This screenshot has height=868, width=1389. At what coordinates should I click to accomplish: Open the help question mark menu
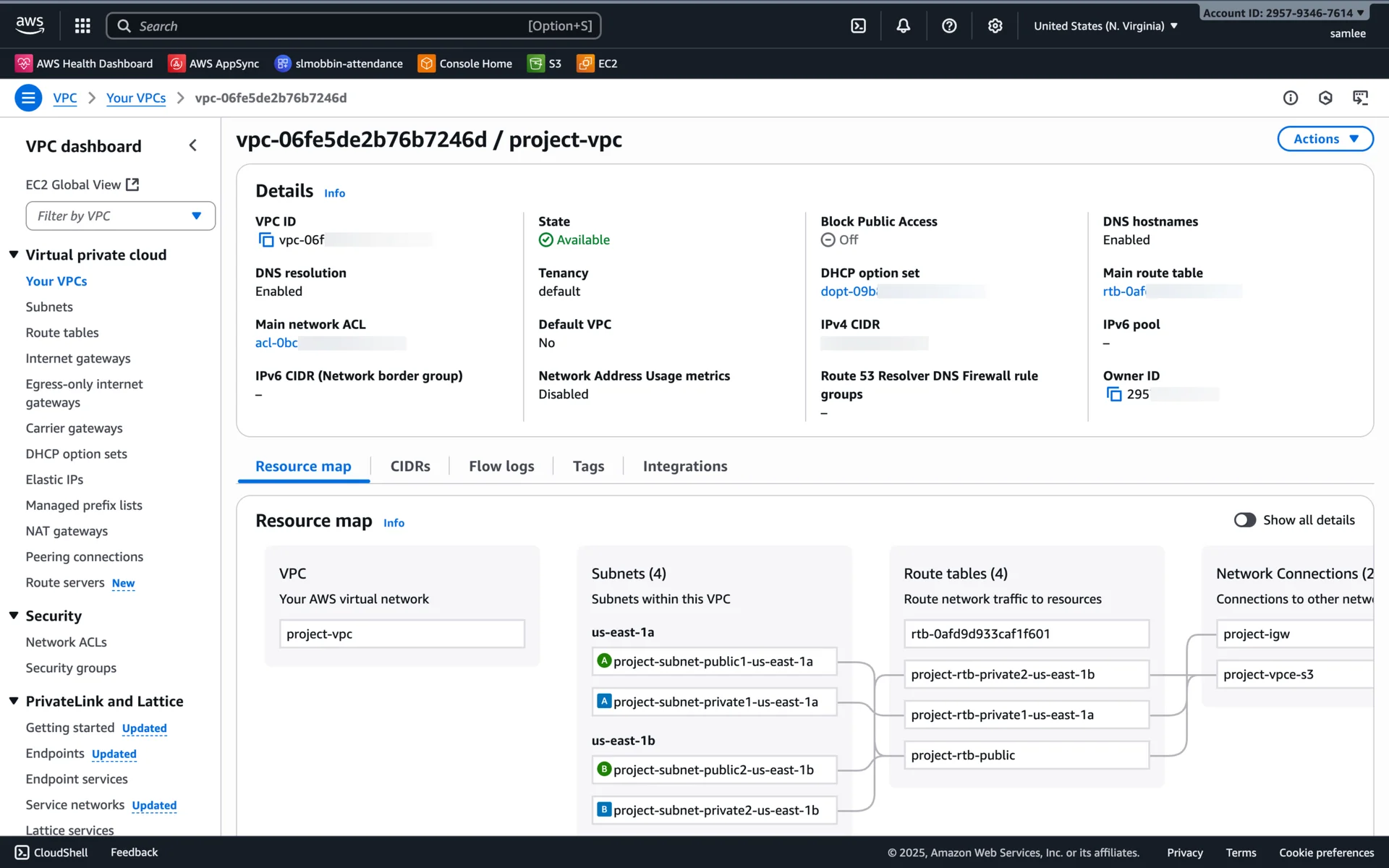949,26
